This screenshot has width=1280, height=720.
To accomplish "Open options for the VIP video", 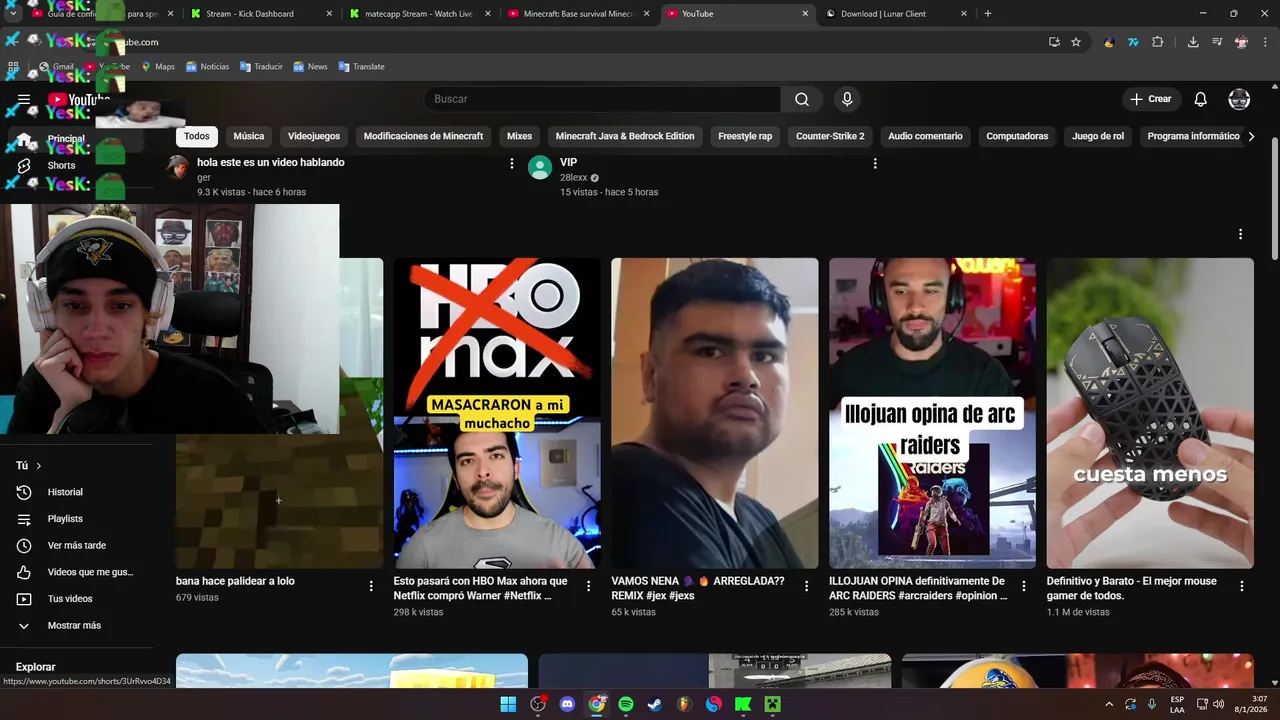I will tap(875, 163).
